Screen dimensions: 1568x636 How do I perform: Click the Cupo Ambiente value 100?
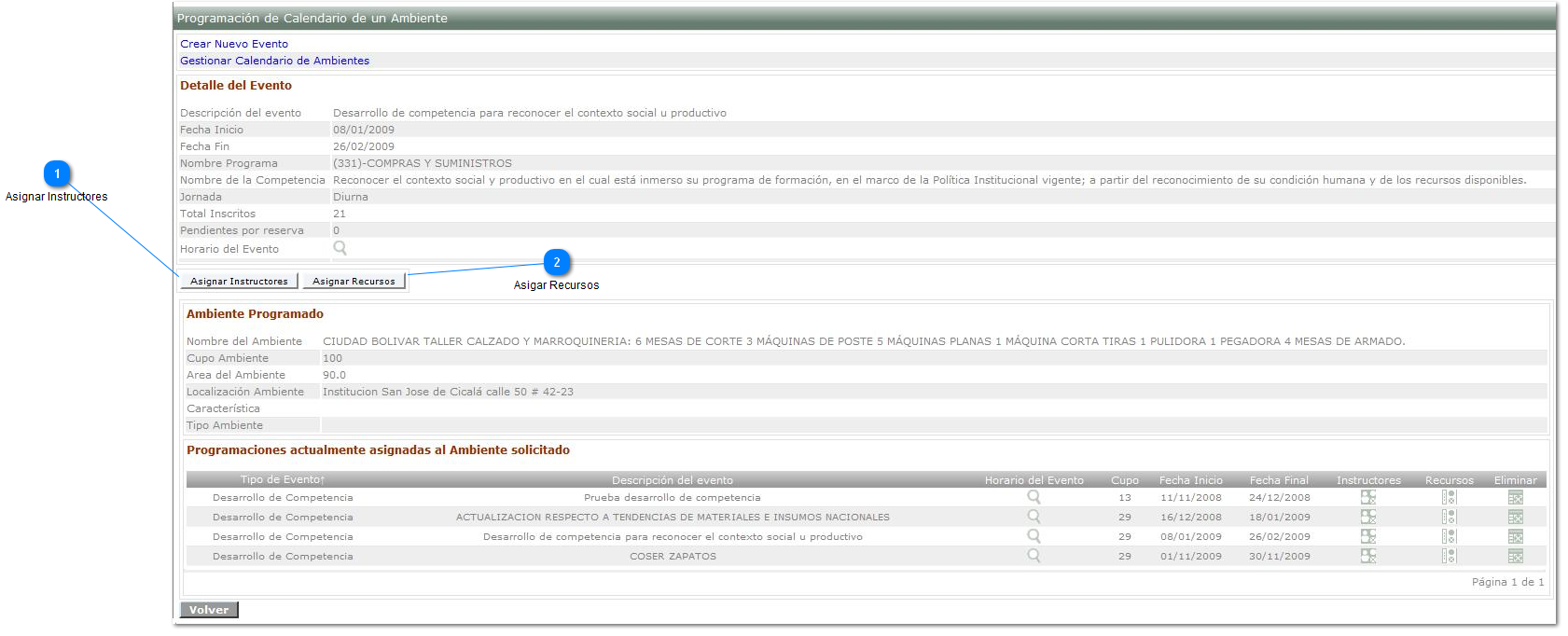pyautogui.click(x=332, y=358)
